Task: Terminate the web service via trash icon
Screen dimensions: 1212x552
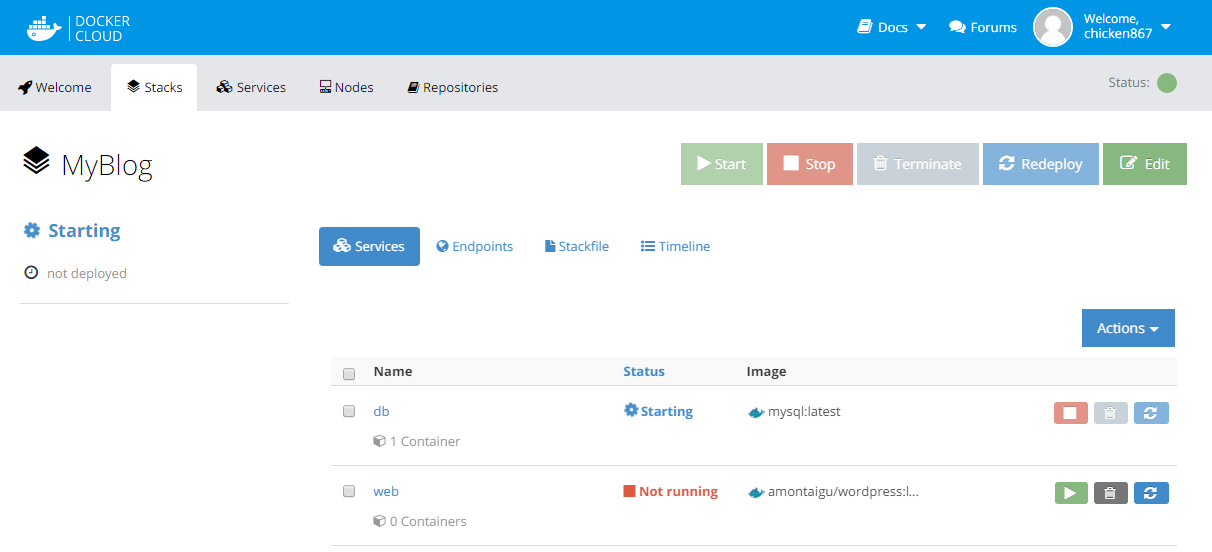Action: pos(1111,492)
